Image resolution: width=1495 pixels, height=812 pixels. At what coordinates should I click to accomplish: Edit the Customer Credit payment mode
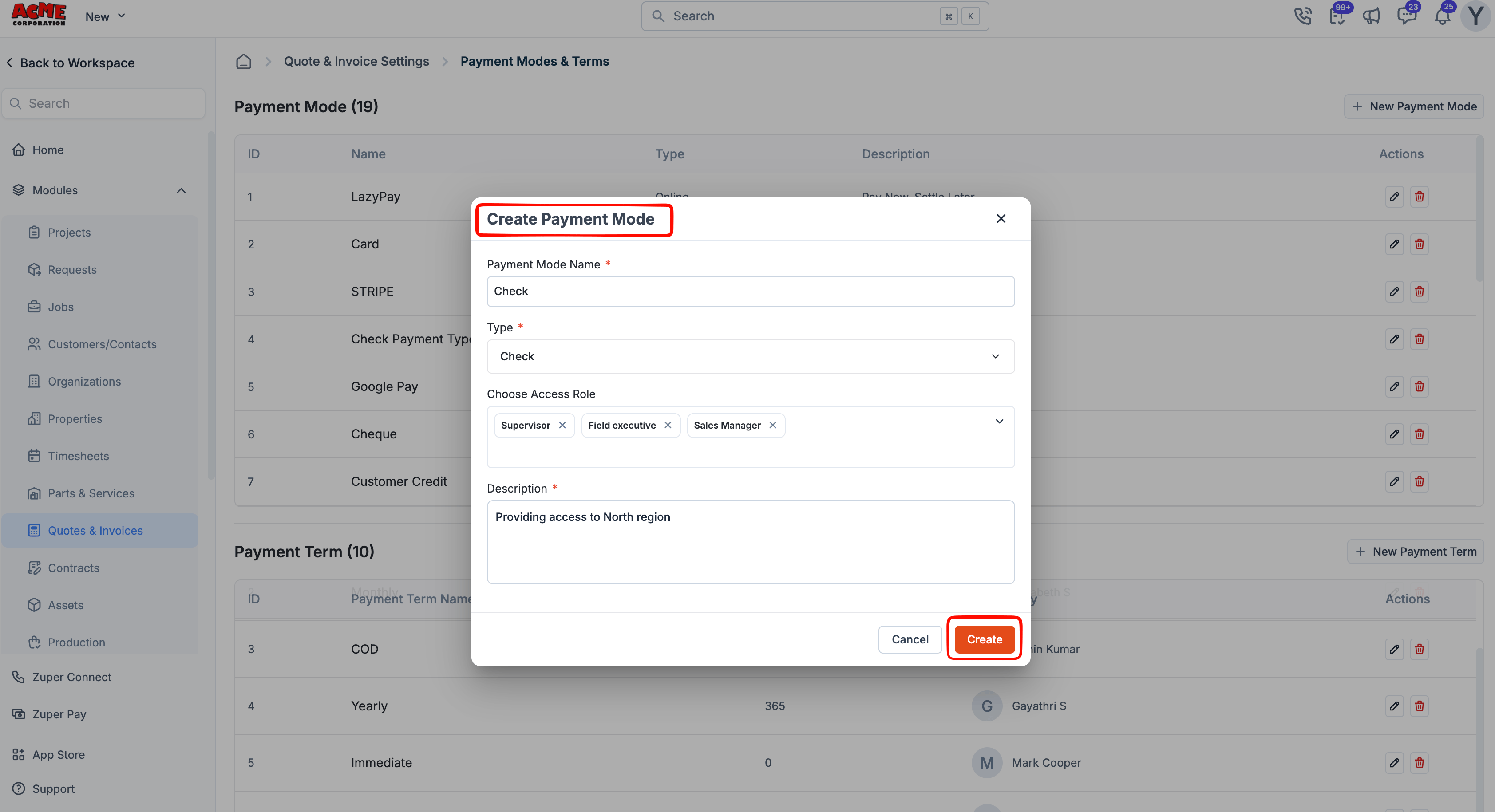1394,482
